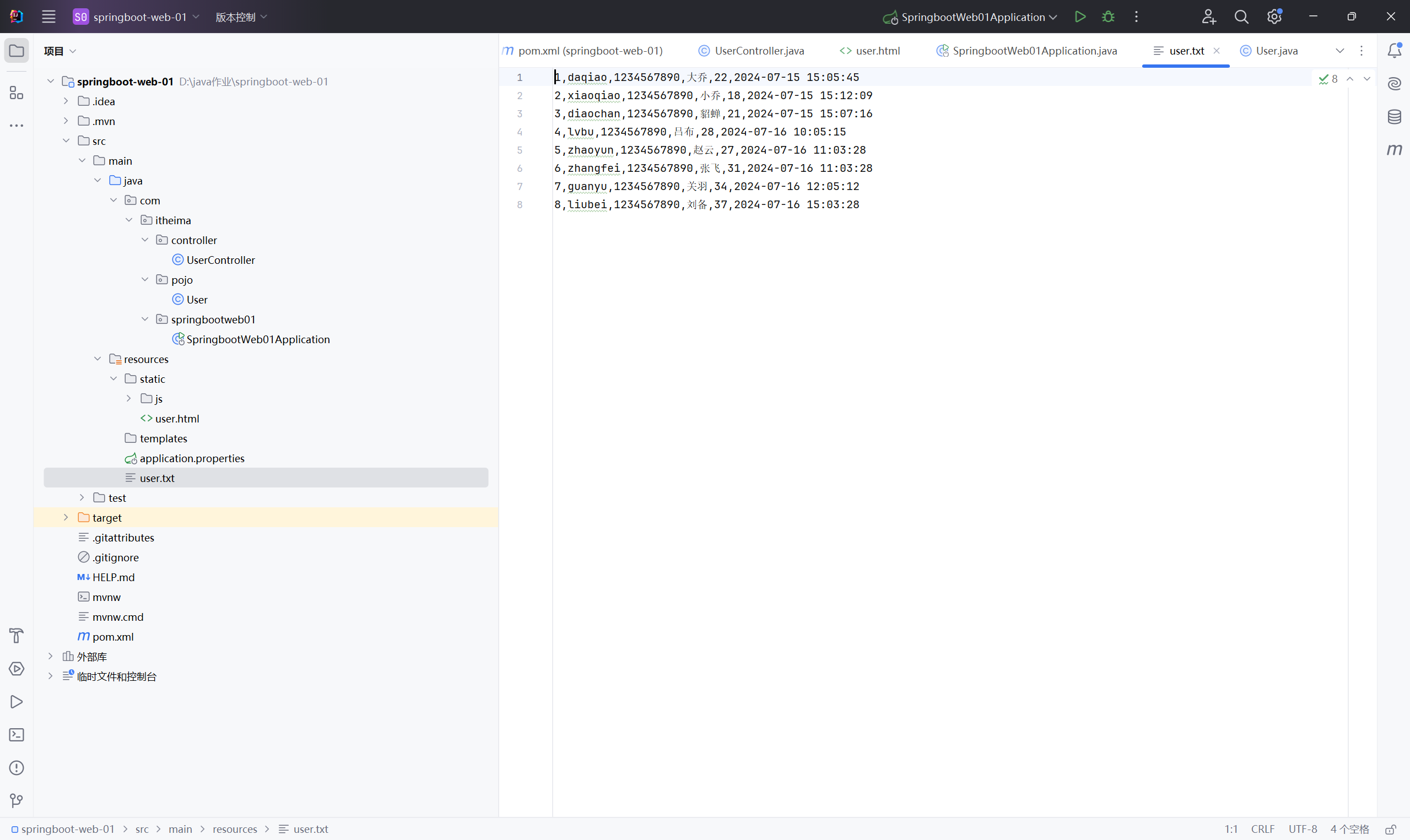This screenshot has height=840, width=1410.
Task: Open the Maven tool window icon
Action: [1393, 149]
